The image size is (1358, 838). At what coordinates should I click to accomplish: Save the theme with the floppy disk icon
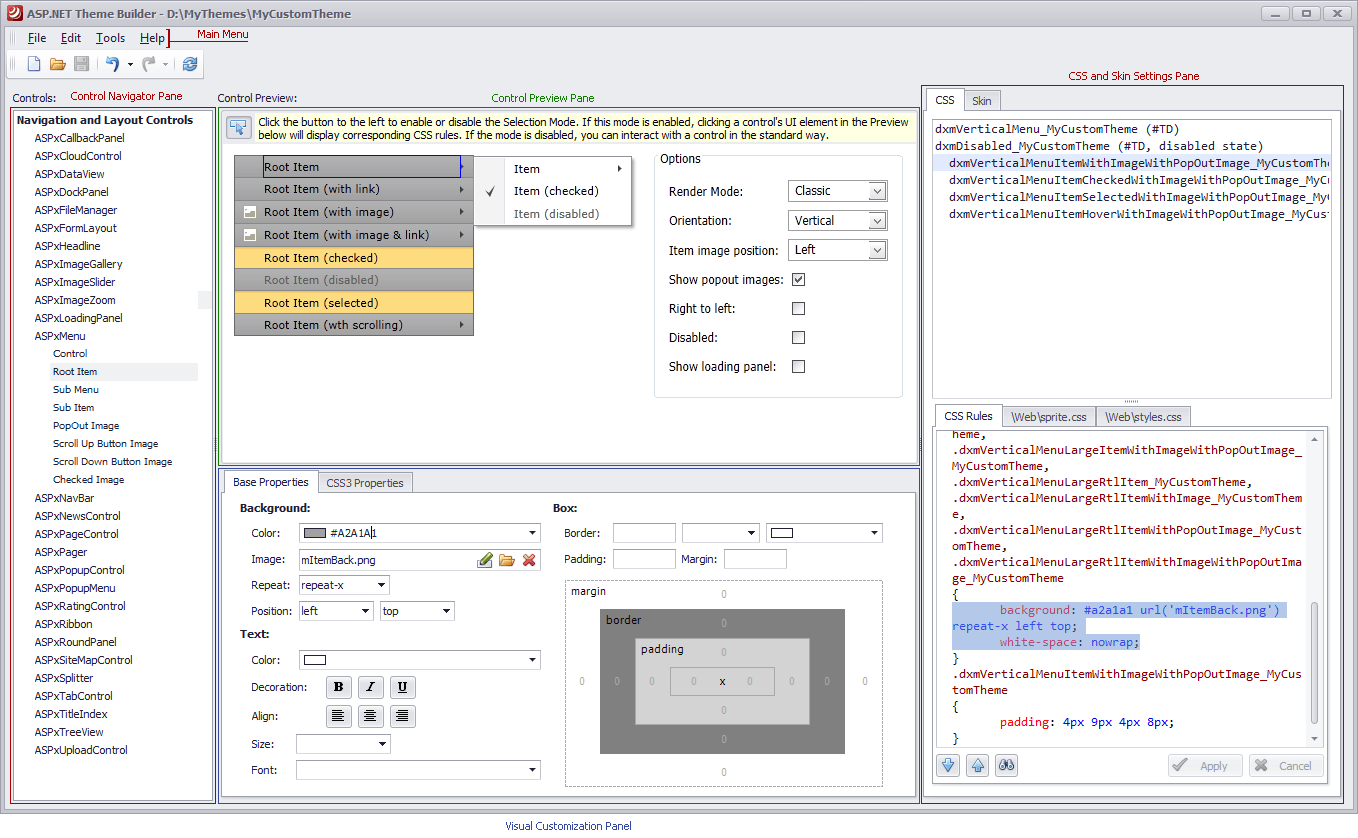point(82,64)
